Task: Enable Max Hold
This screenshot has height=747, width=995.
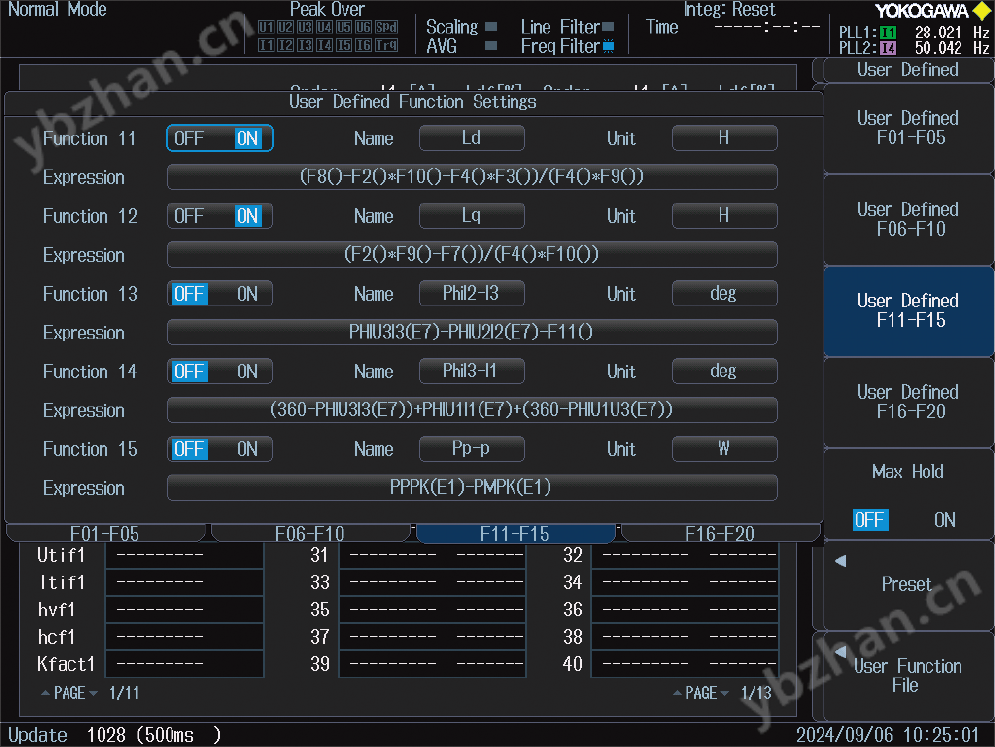Action: pos(943,520)
